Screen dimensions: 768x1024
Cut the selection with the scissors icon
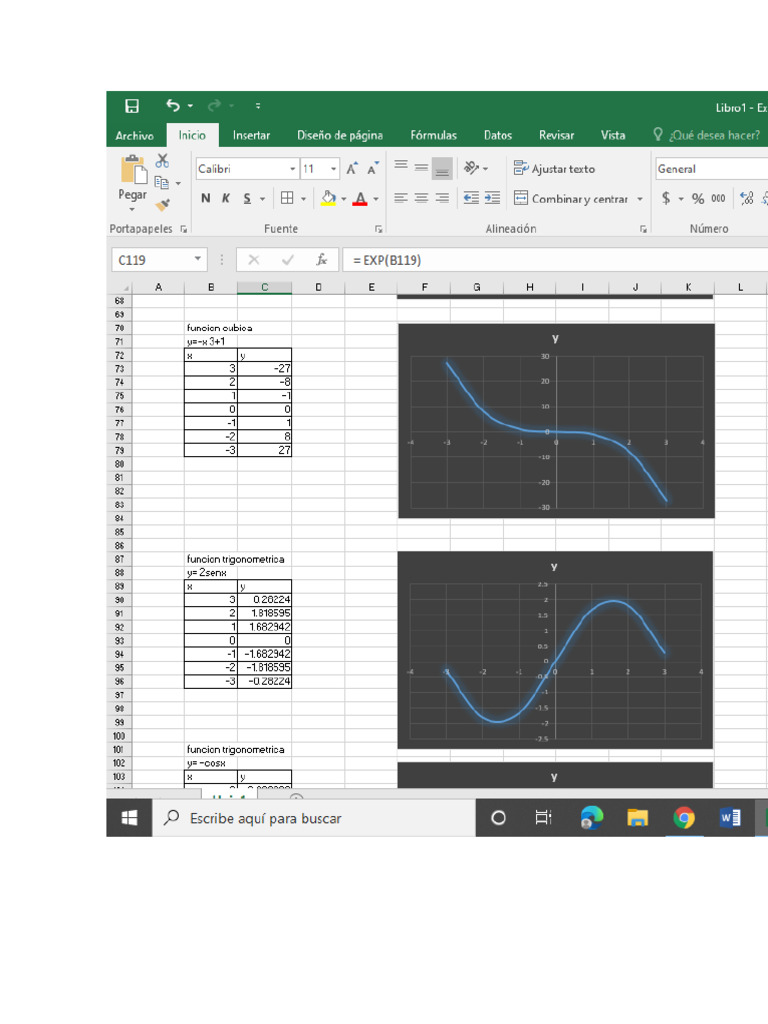coord(163,161)
